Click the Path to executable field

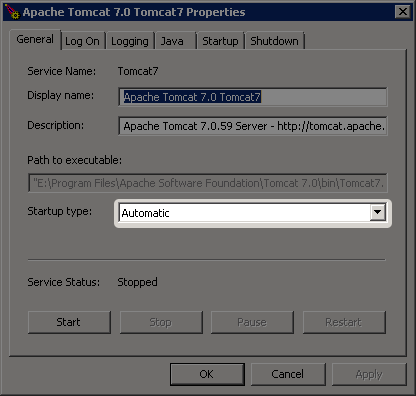208,183
